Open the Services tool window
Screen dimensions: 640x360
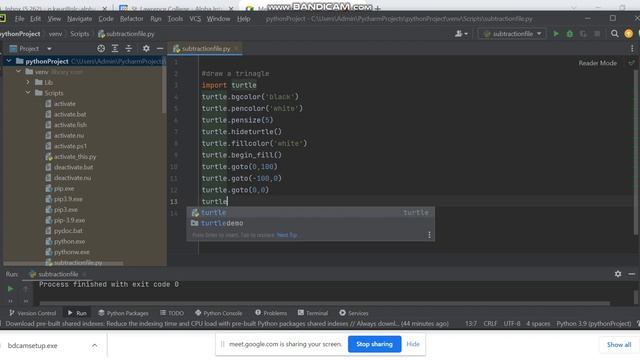click(x=353, y=313)
